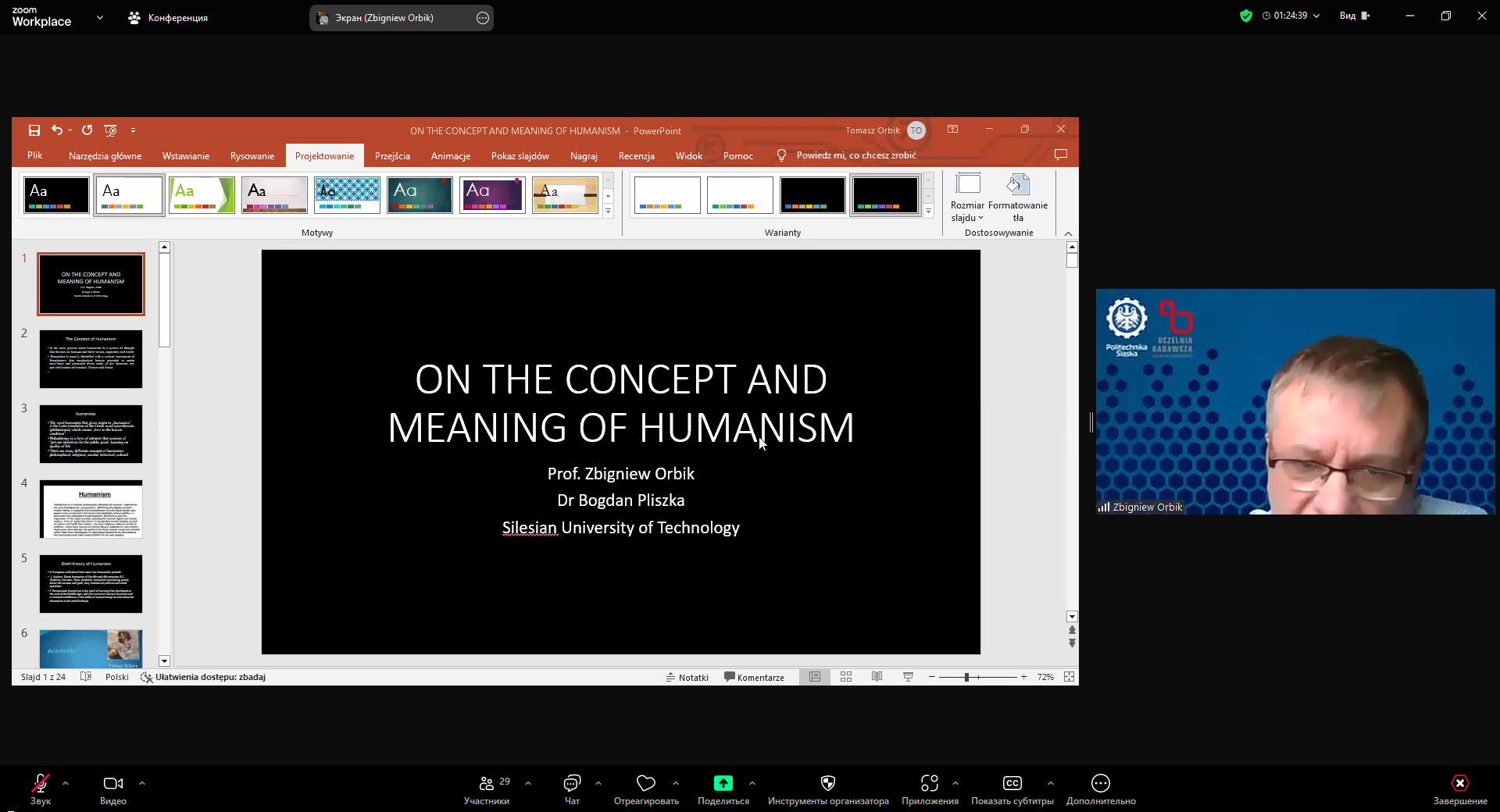Toggle Zoom camera Видео button
Viewport: 1500px width, 812px height.
[113, 789]
